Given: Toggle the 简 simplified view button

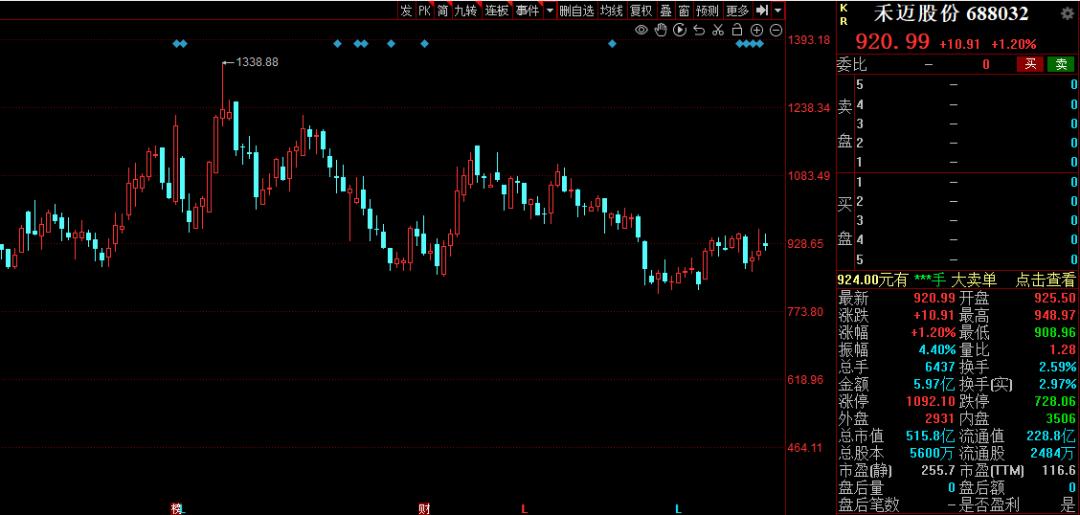Looking at the screenshot, I should pos(442,10).
